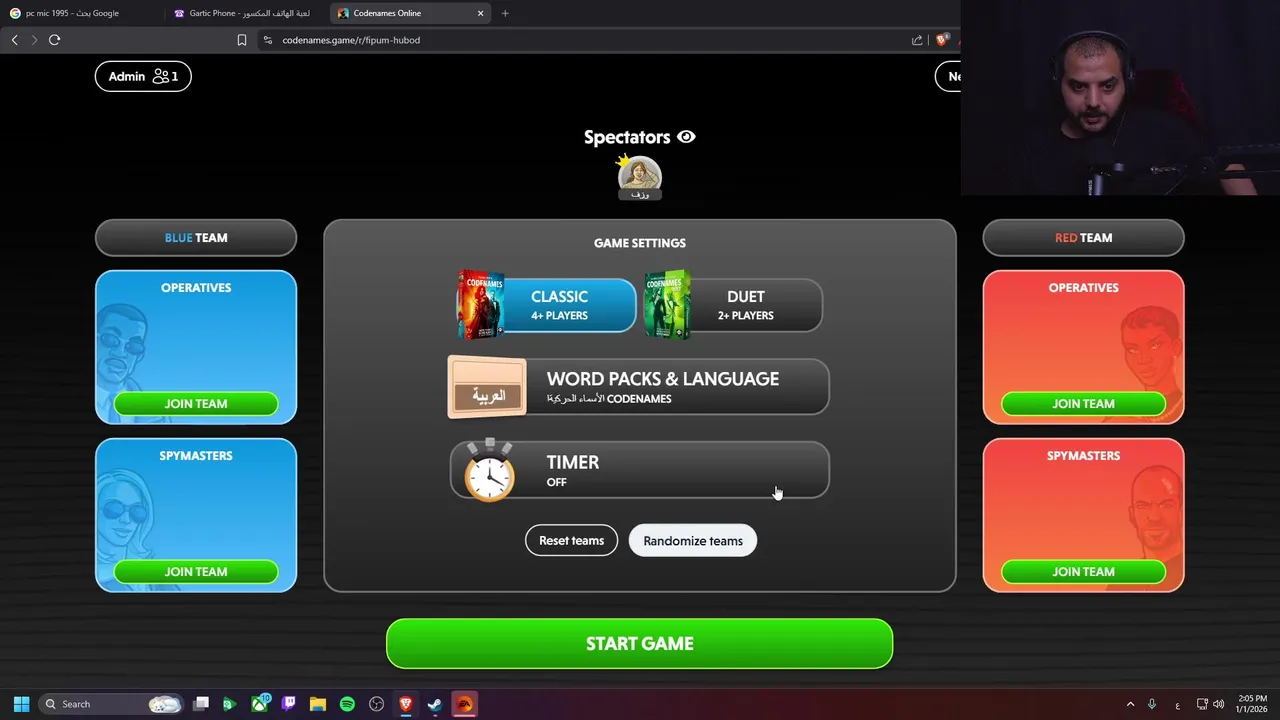Open EA app on taskbar
This screenshot has height=720, width=1280.
pyautogui.click(x=464, y=704)
